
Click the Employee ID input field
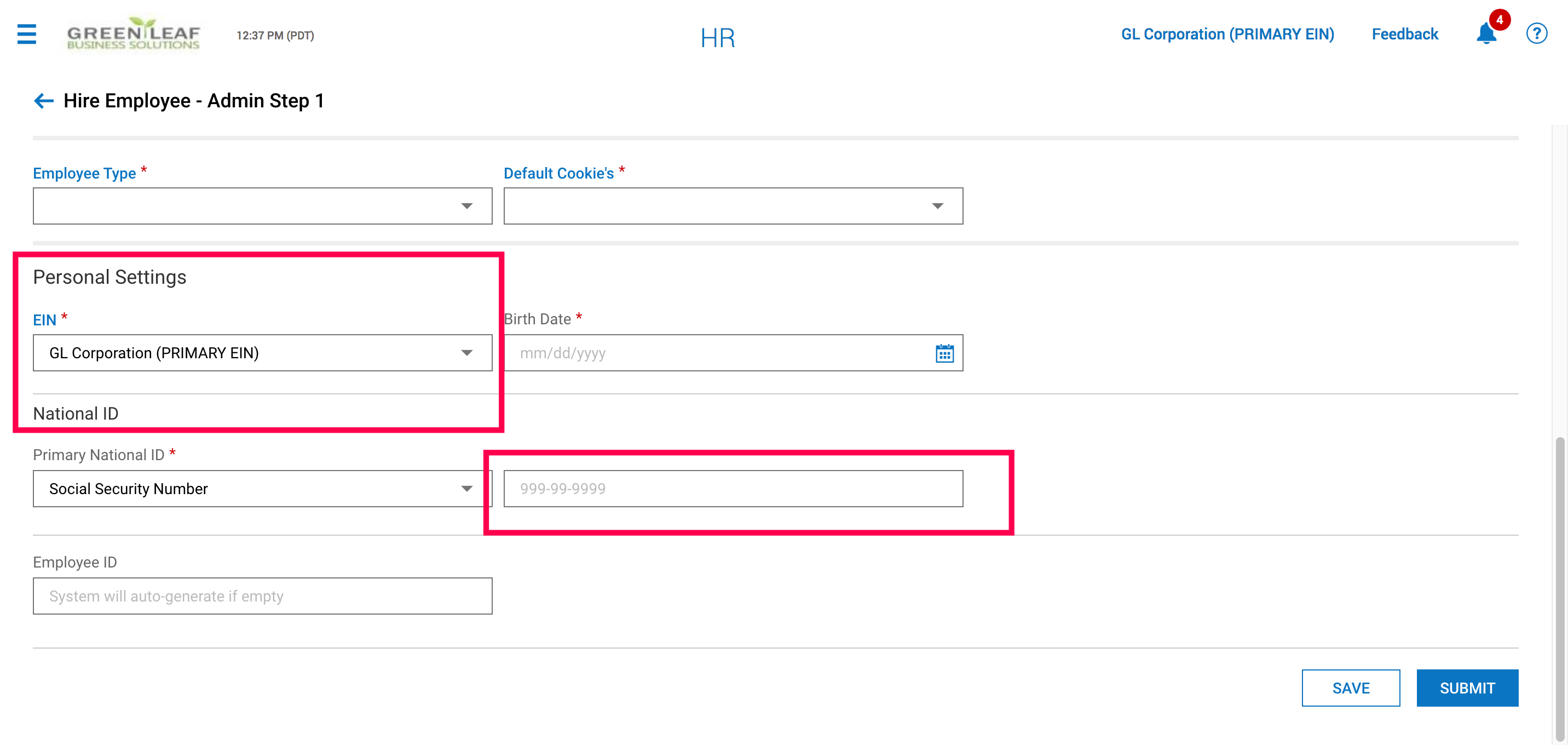point(262,596)
